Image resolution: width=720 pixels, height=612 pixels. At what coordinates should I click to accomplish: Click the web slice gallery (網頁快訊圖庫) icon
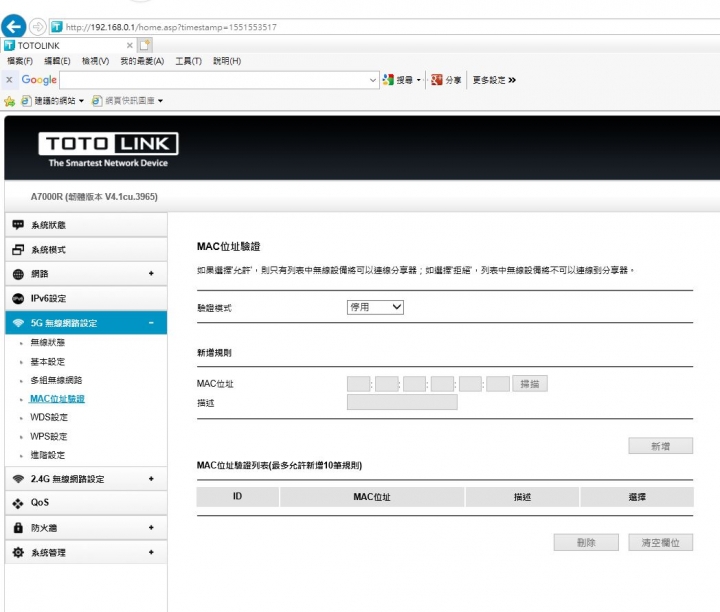pyautogui.click(x=97, y=101)
